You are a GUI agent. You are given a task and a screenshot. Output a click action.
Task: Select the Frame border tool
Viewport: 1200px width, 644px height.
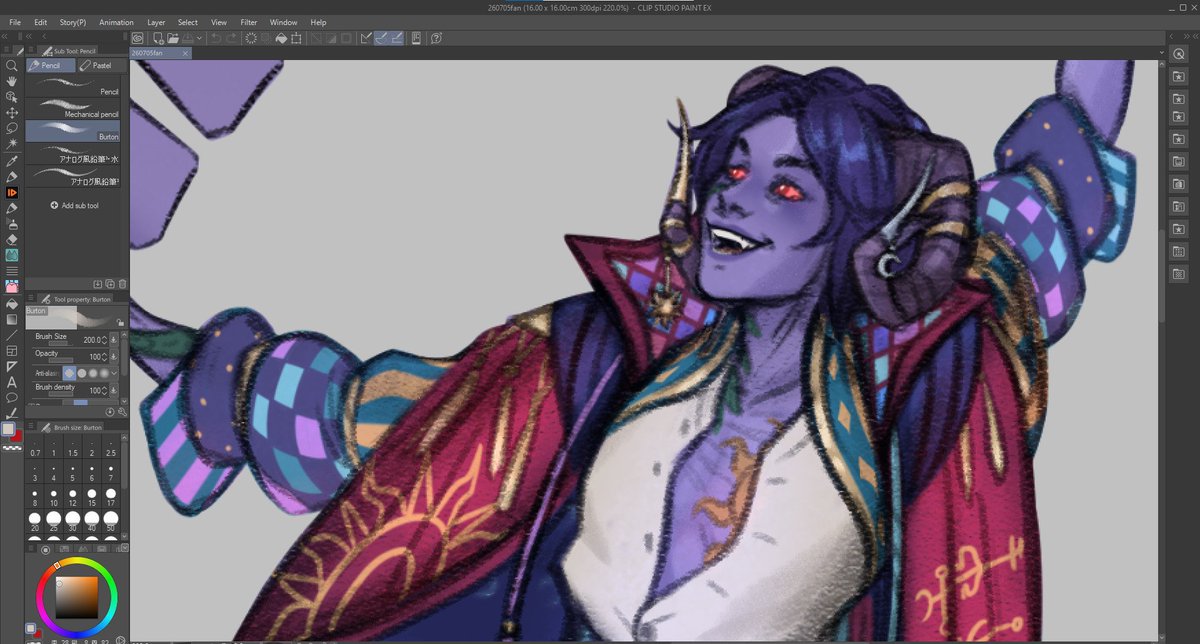12,351
